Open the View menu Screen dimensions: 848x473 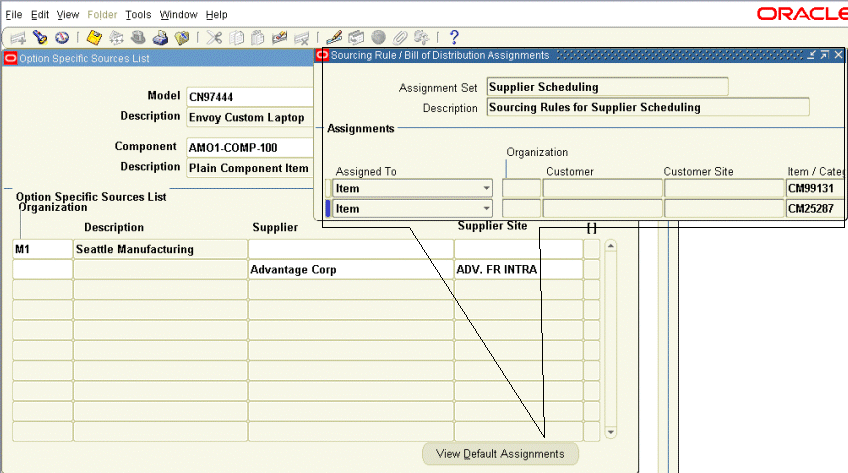68,15
